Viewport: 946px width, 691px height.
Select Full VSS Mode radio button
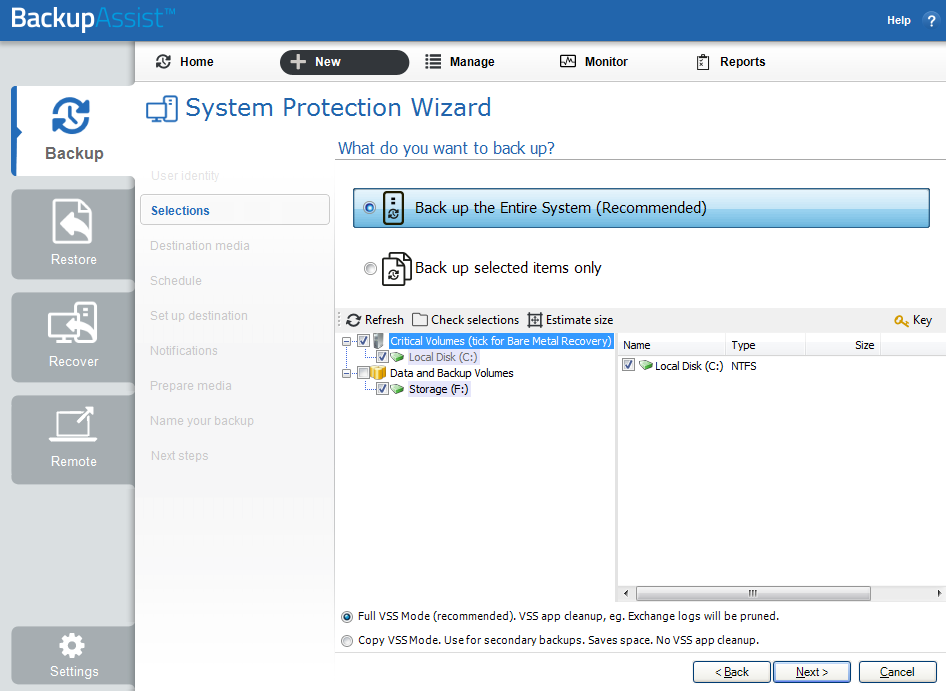[x=347, y=617]
